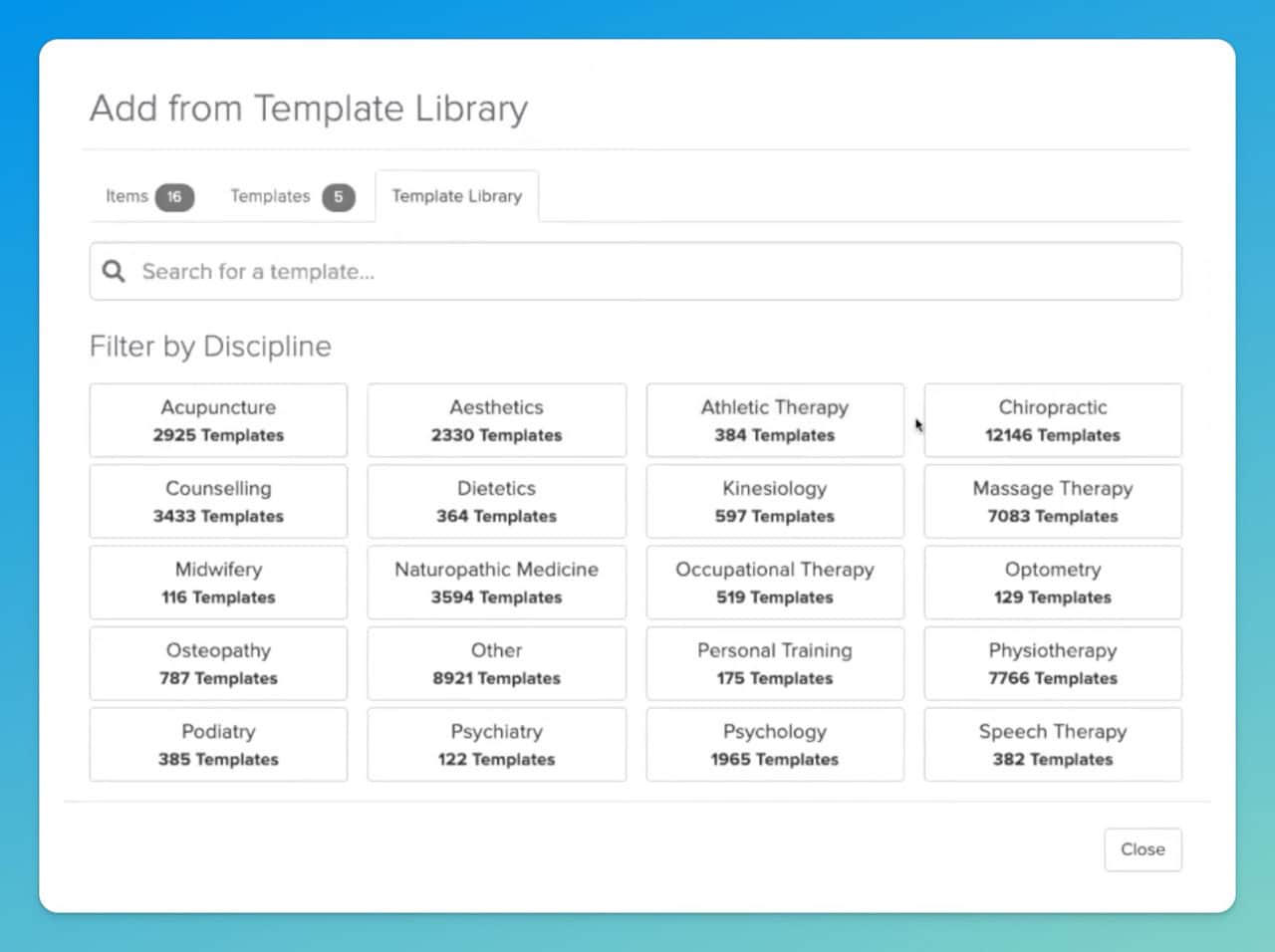
Task: Choose the Personal Training filter
Action: coord(774,663)
